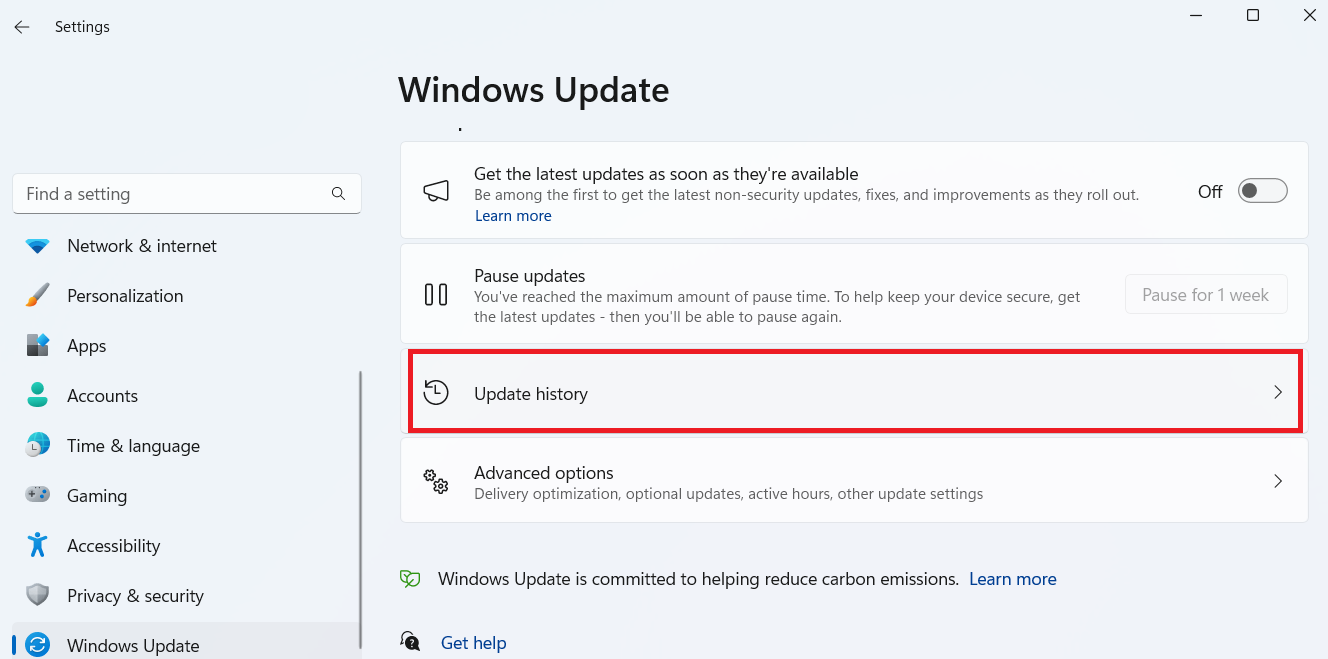The height and width of the screenshot is (659, 1328).
Task: Toggle 'Get the latest updates' switch on
Action: click(x=1262, y=191)
